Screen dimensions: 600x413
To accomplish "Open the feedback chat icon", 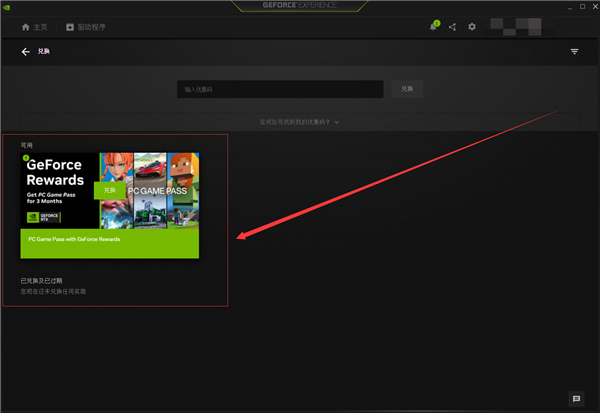I will pos(576,399).
